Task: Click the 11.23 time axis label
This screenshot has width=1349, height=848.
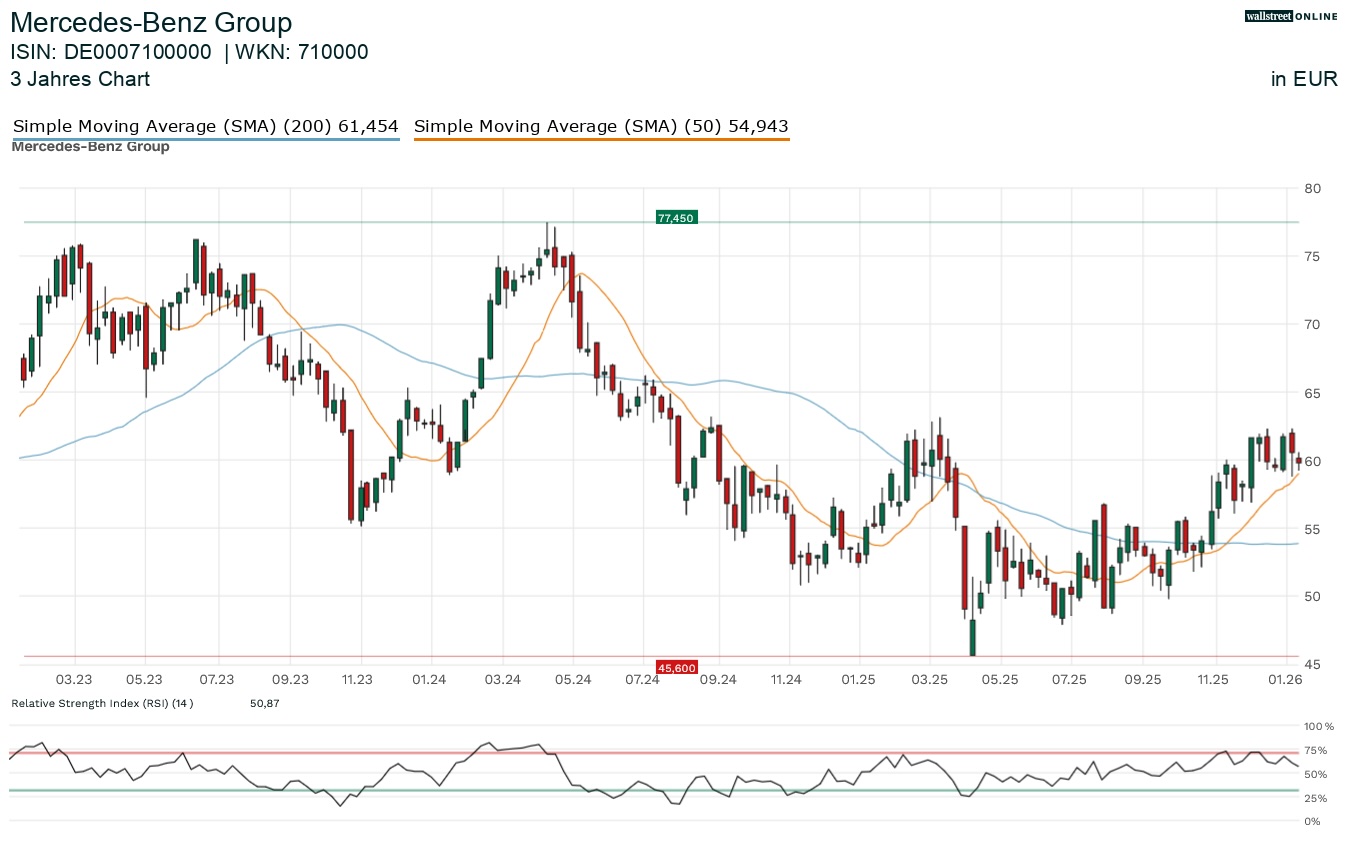Action: [x=357, y=680]
